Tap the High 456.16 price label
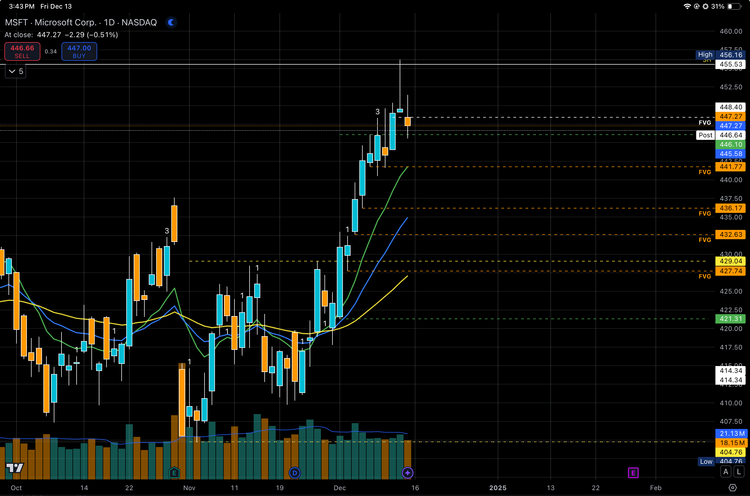The image size is (750, 496). pos(720,55)
